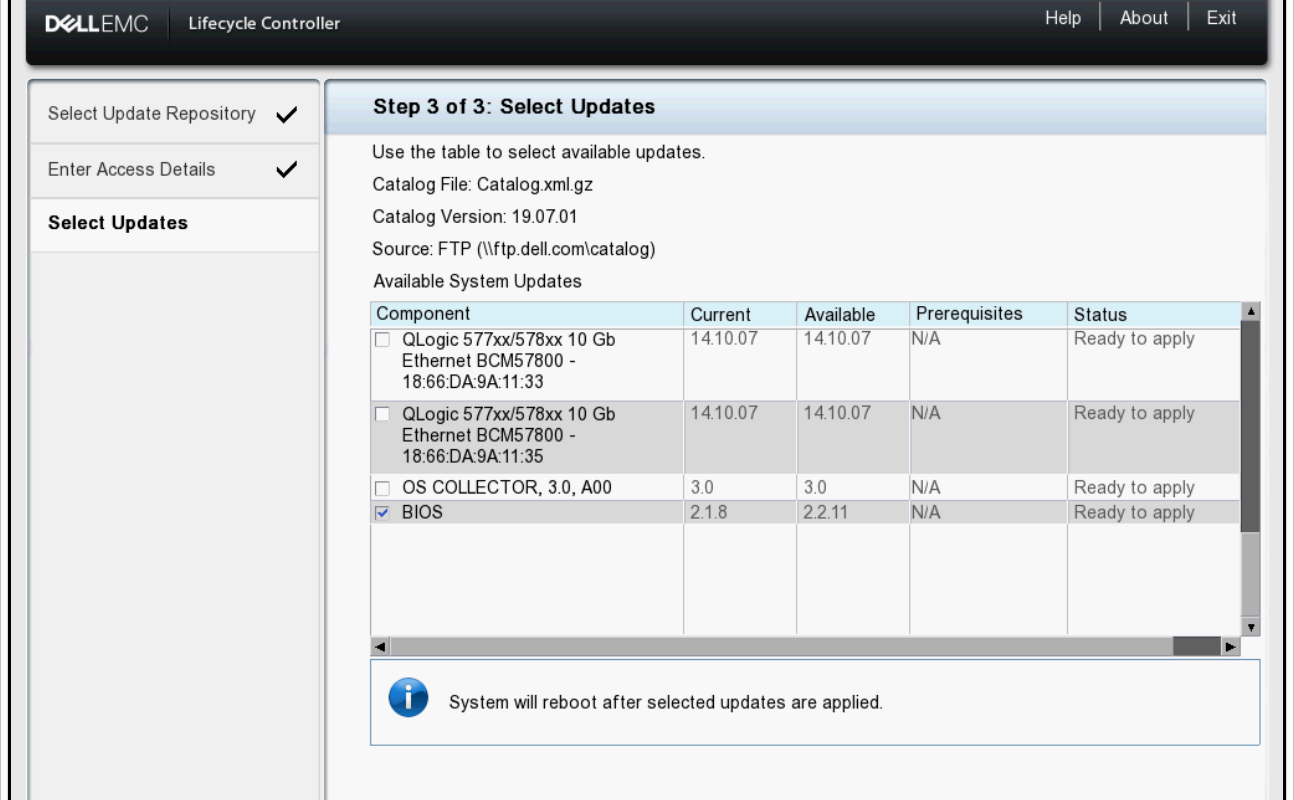Click the Step 3 of 3 heading

[514, 106]
